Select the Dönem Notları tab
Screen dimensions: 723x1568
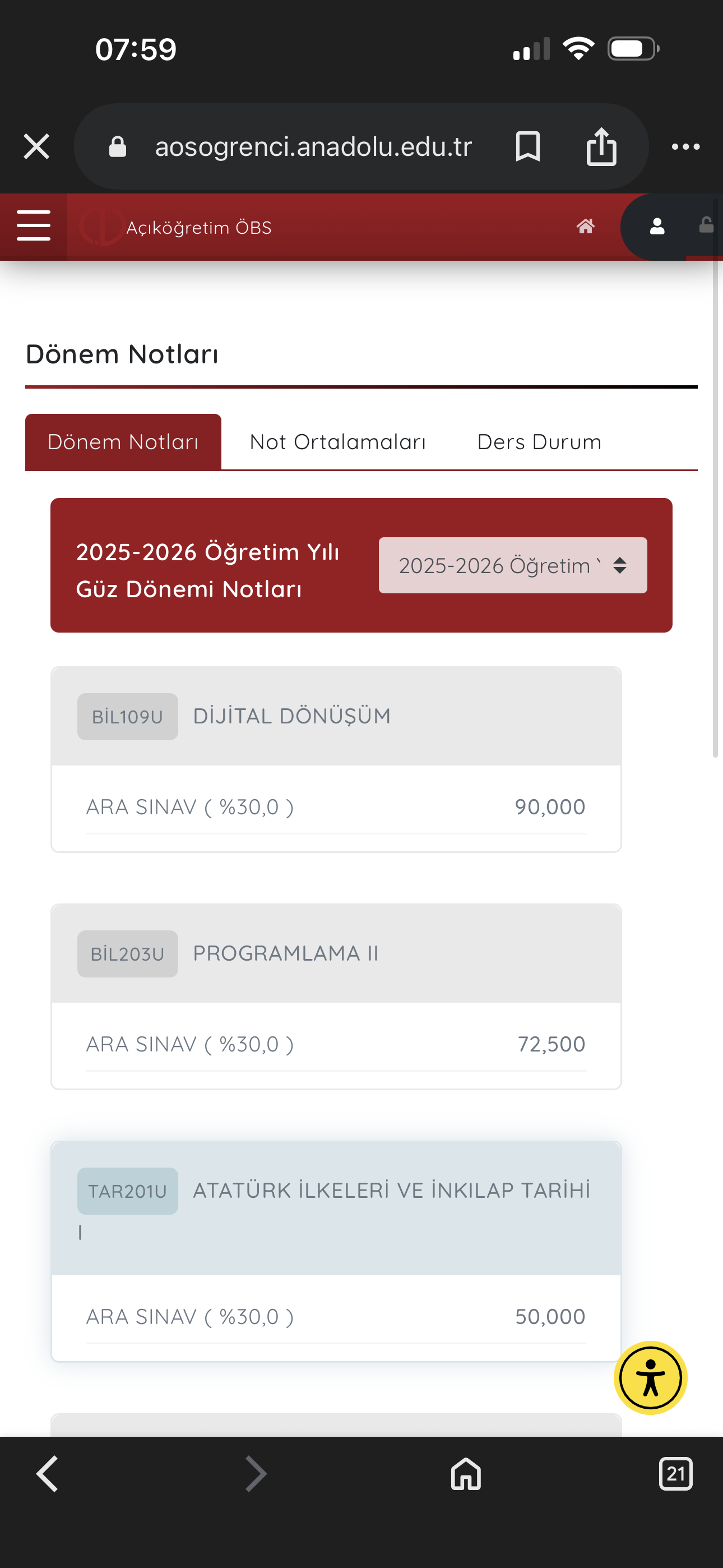click(x=123, y=442)
